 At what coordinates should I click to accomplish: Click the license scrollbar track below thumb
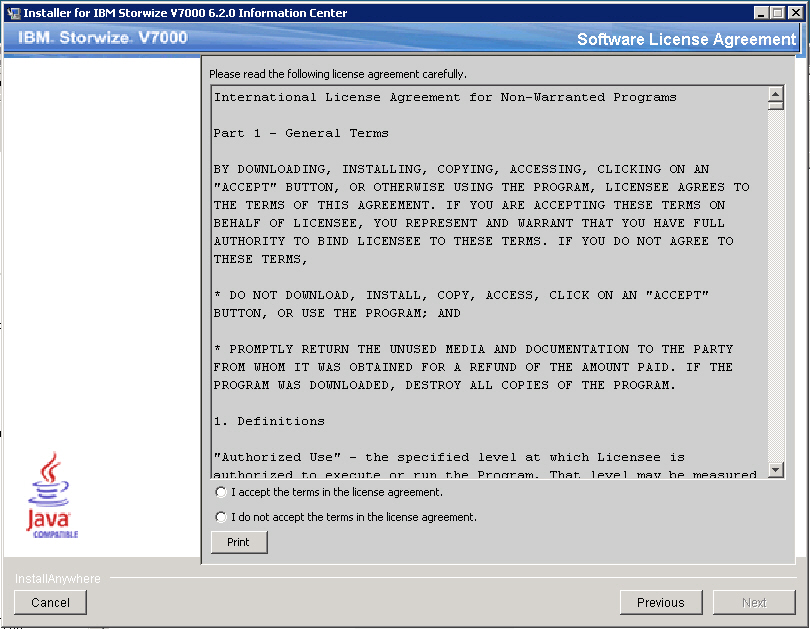[x=775, y=286]
